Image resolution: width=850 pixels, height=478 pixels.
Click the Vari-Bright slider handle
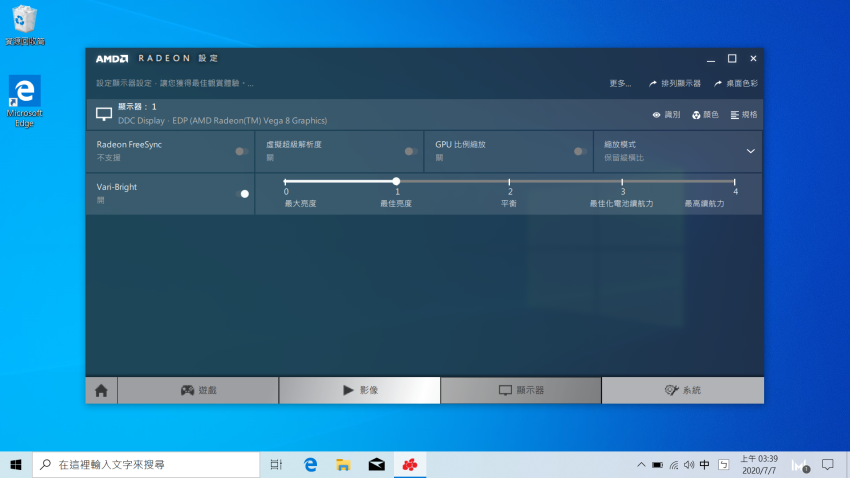pyautogui.click(x=396, y=181)
